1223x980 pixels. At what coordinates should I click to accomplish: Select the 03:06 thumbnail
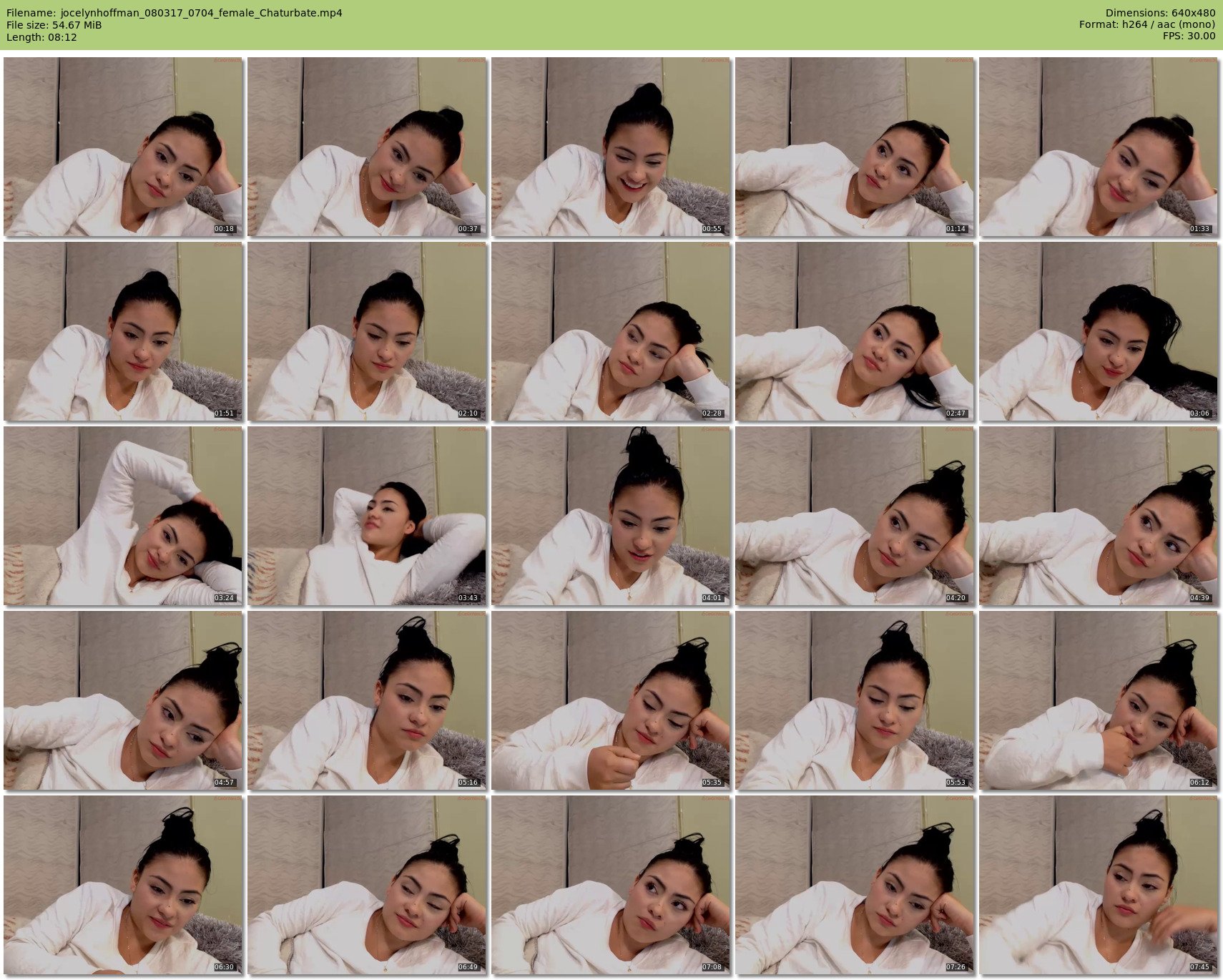(1099, 331)
